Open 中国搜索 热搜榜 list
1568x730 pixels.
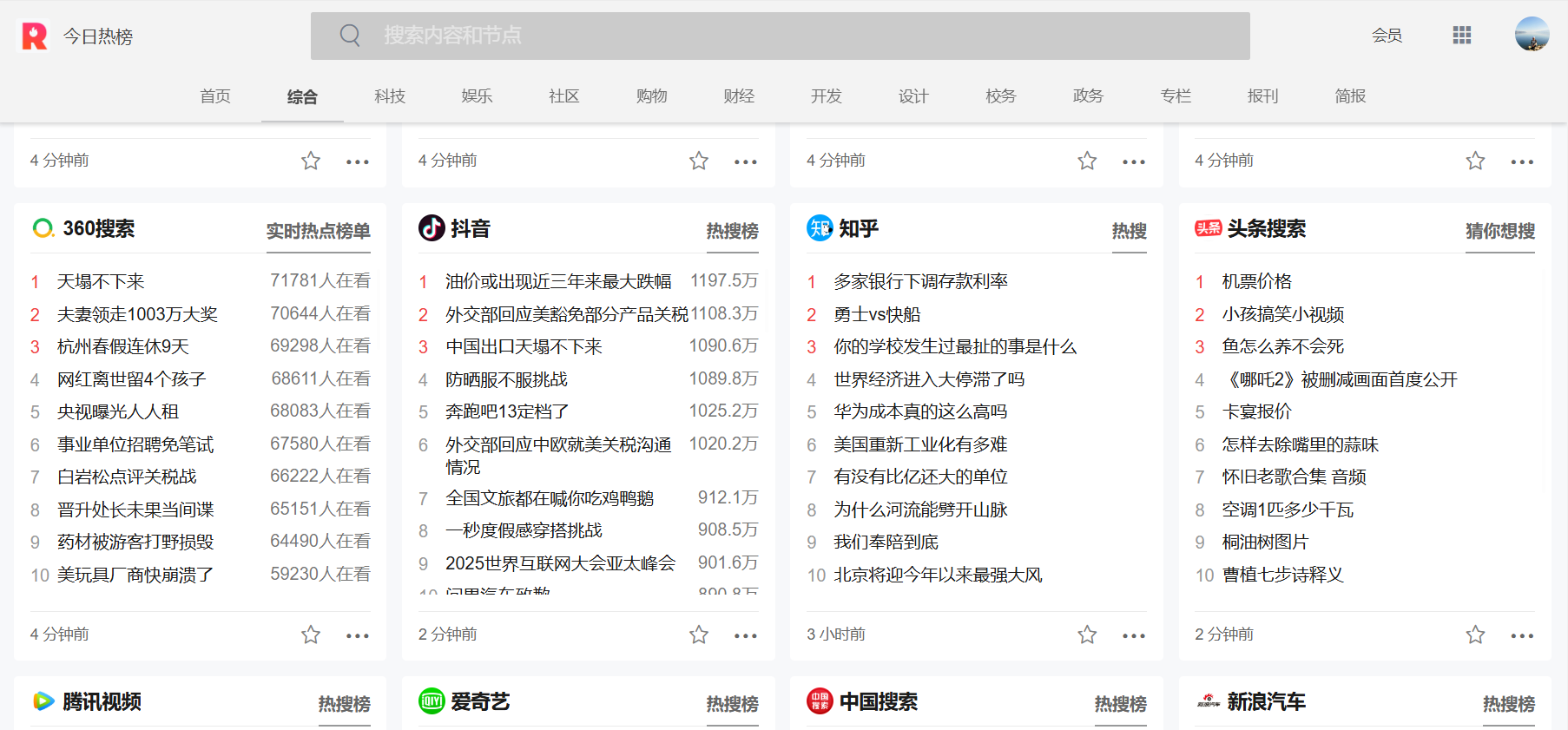[1120, 704]
